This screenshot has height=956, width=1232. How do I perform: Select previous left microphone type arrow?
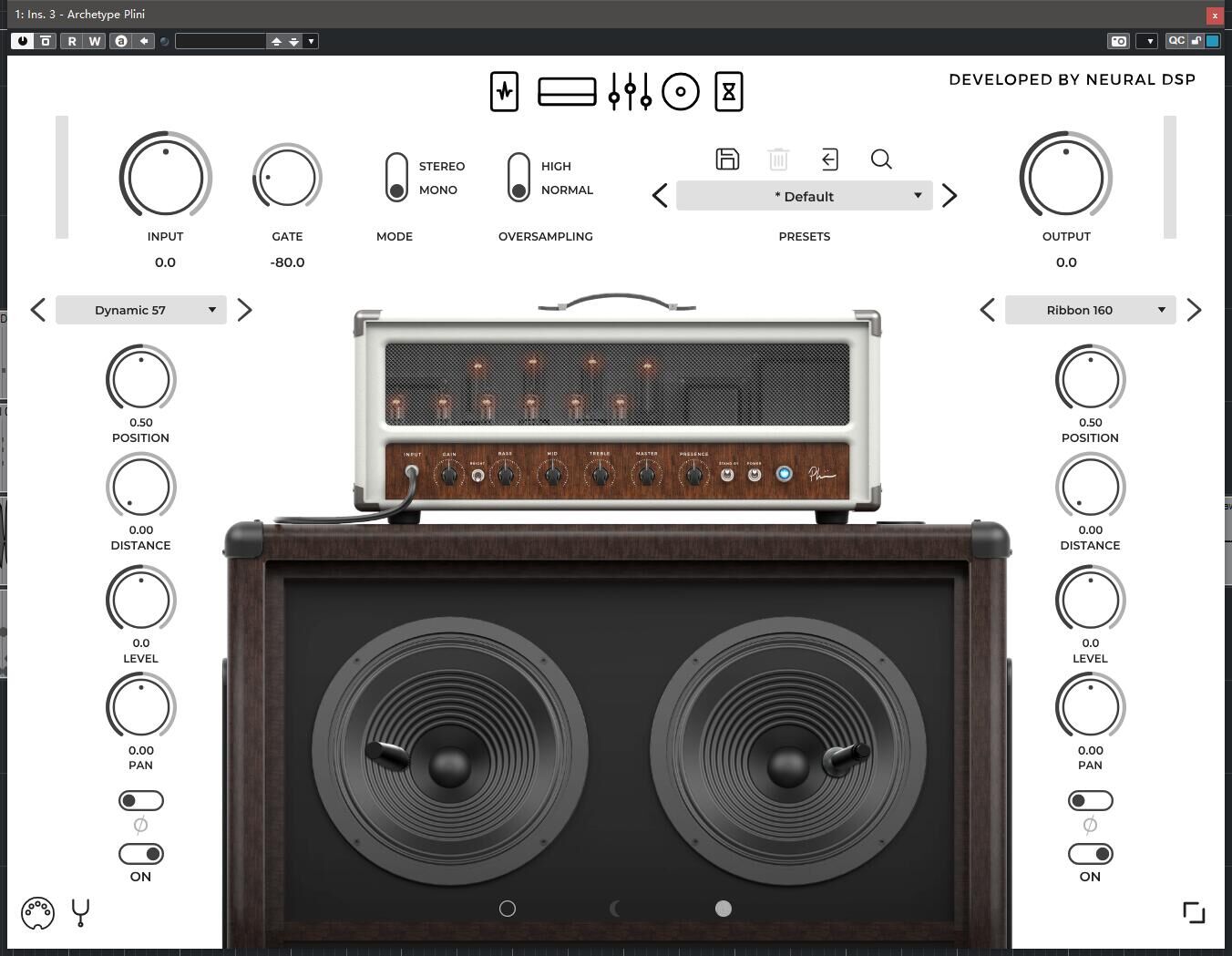coord(38,310)
